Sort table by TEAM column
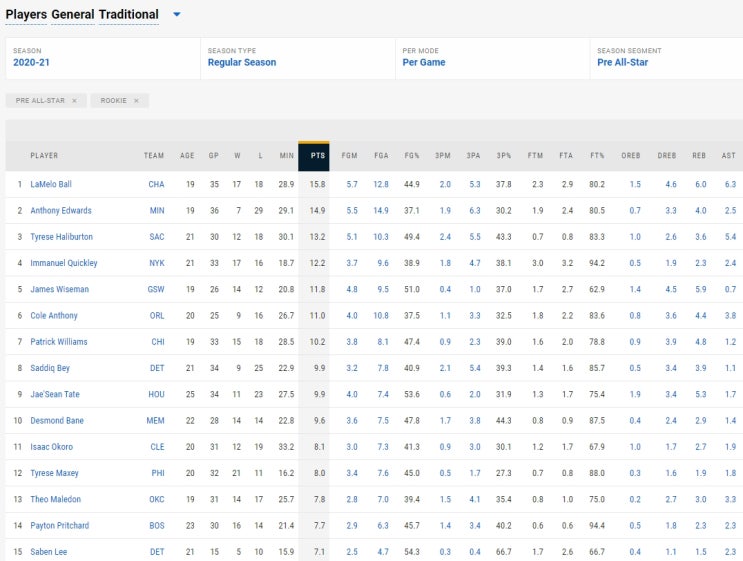 [154, 156]
